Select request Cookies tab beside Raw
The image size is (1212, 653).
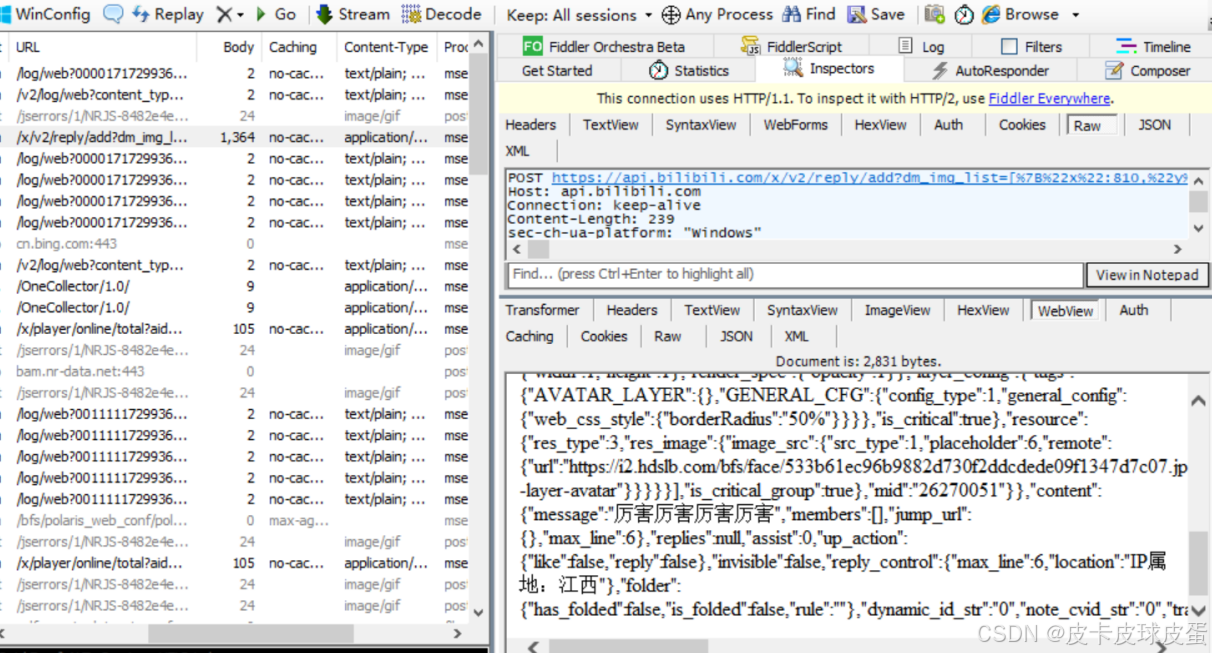point(1022,125)
